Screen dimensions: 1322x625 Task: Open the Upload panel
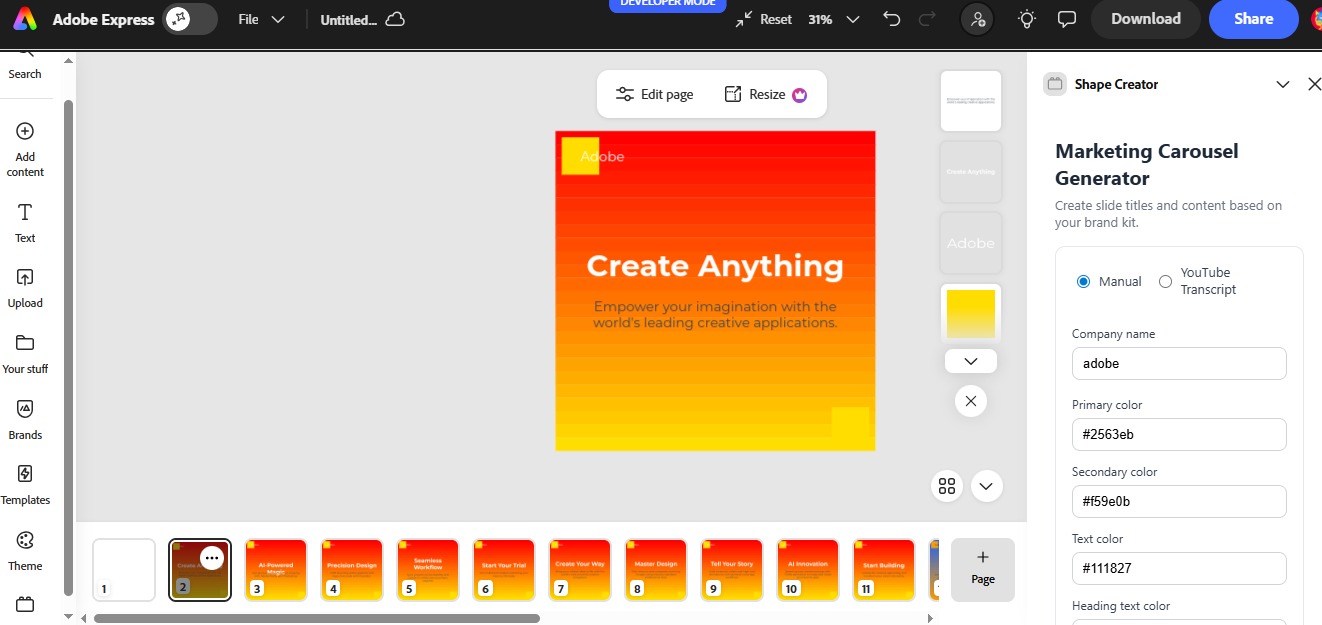tap(25, 288)
